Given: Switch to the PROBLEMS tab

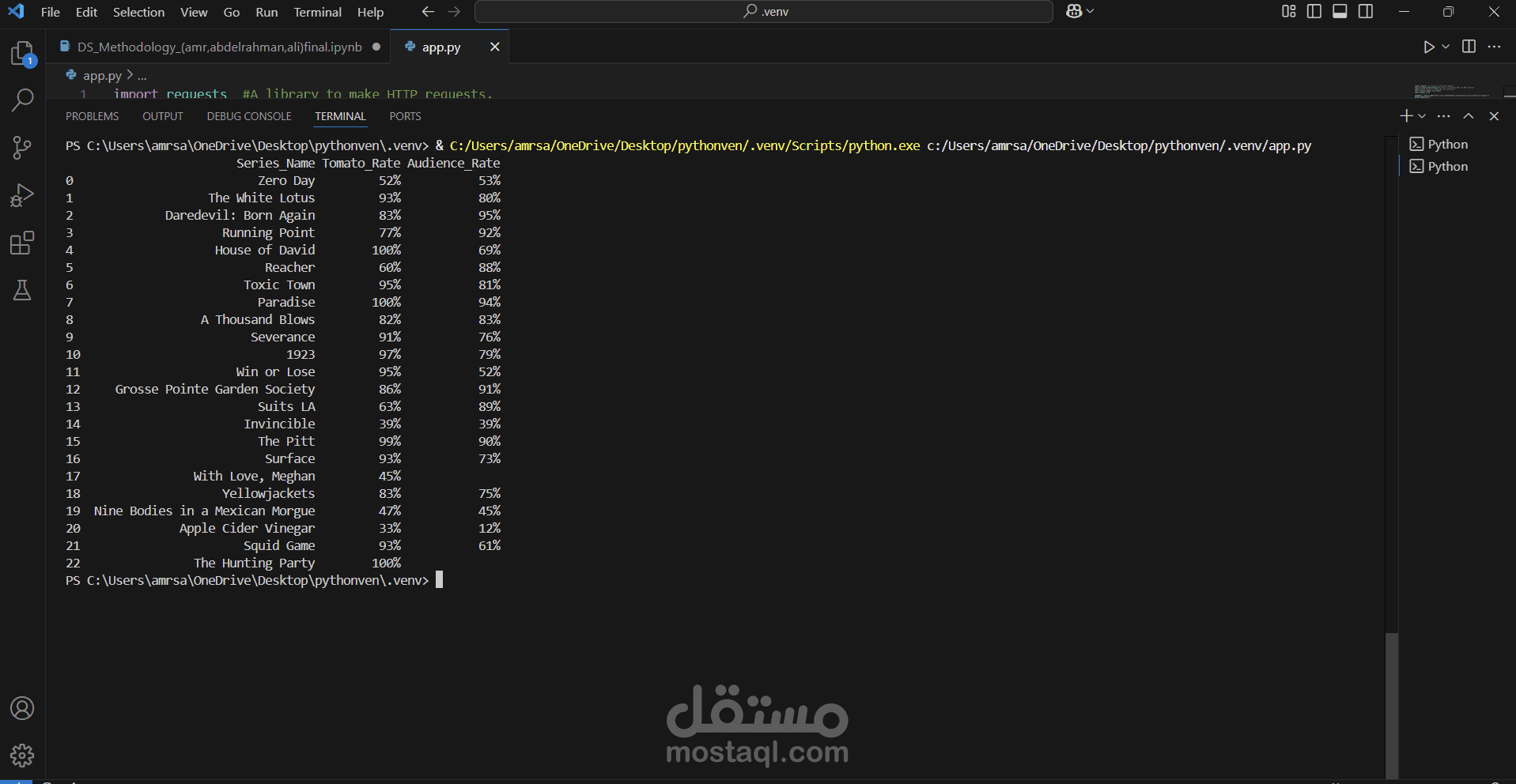Looking at the screenshot, I should point(92,116).
